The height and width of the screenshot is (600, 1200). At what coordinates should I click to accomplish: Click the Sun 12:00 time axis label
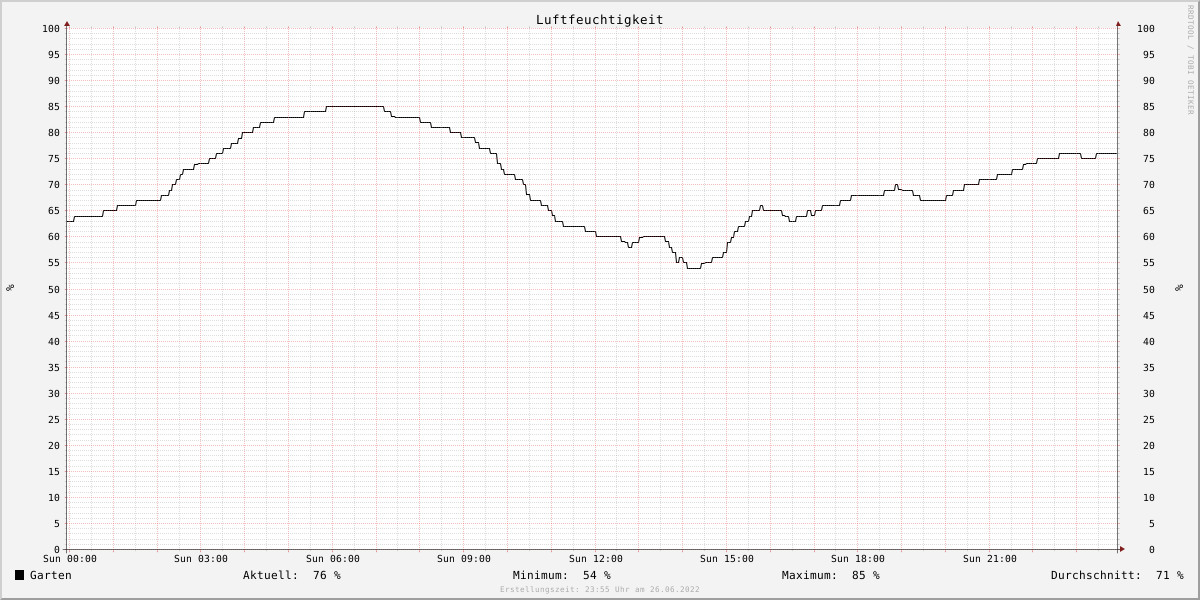[596, 559]
